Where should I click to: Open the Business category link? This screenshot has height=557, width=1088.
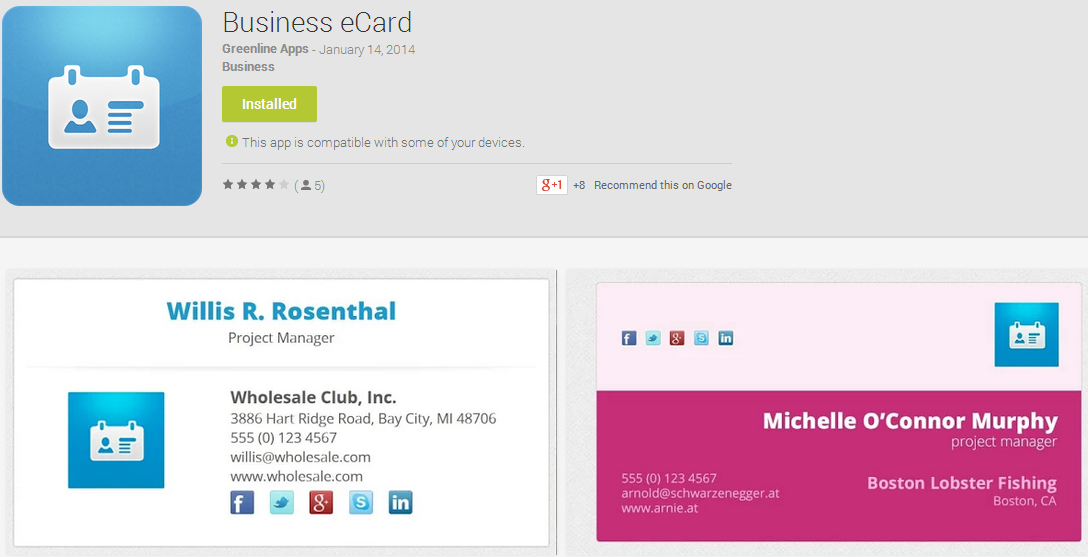pyautogui.click(x=248, y=67)
